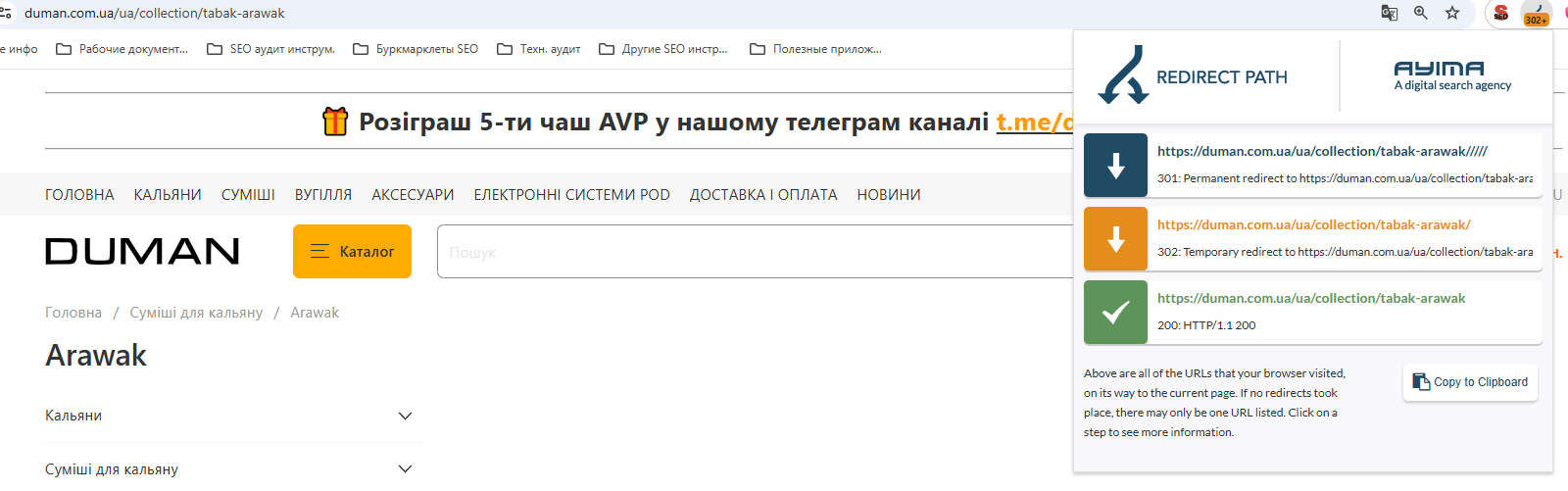Viewport: 1568px width, 491px height.
Task: Open the СУМІШІ menu item
Action: point(248,195)
